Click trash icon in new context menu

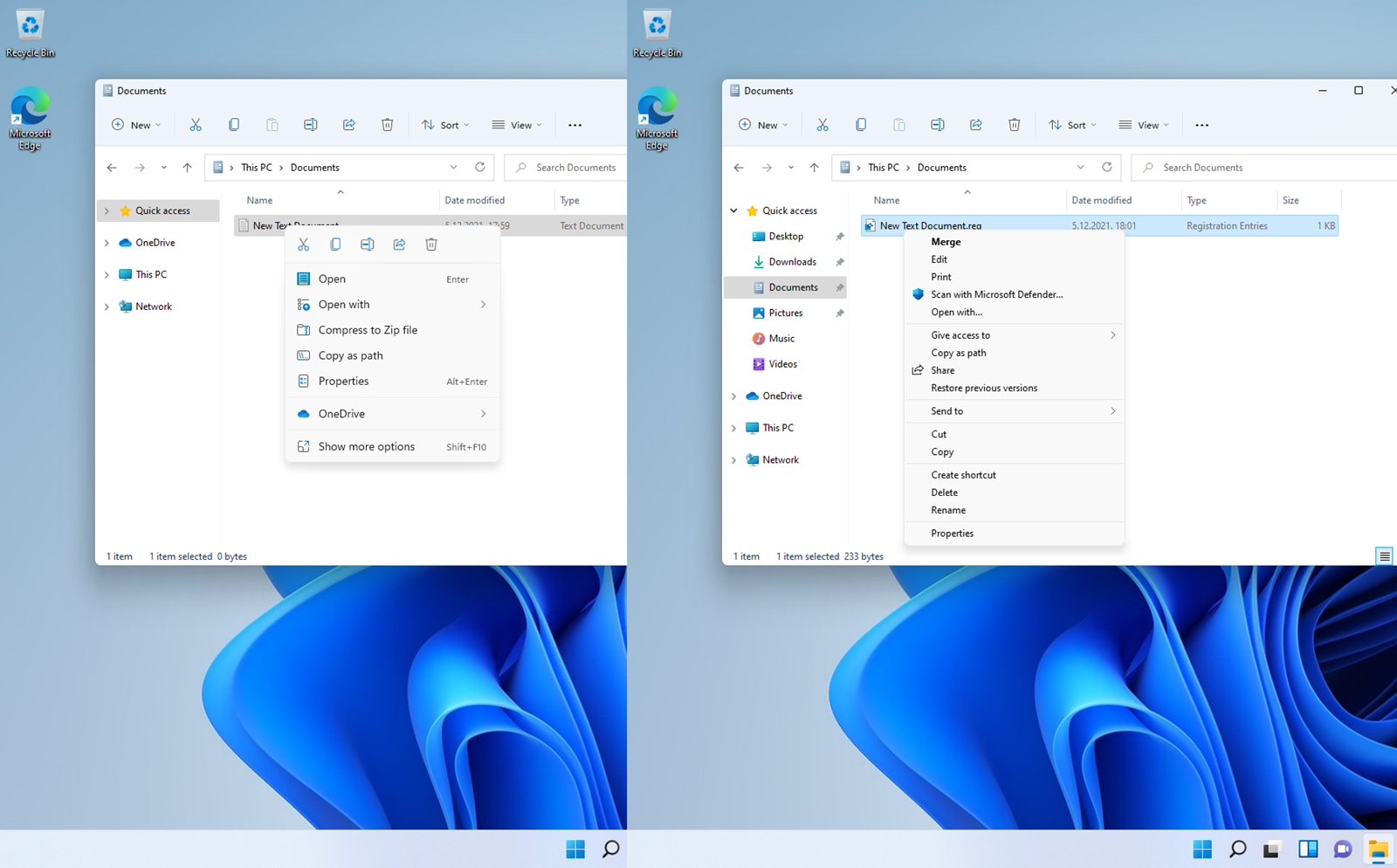pyautogui.click(x=431, y=245)
